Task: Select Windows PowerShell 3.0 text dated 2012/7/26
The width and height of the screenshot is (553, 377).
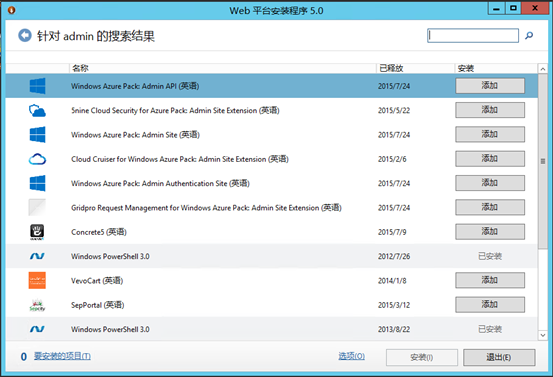Action: (110, 256)
